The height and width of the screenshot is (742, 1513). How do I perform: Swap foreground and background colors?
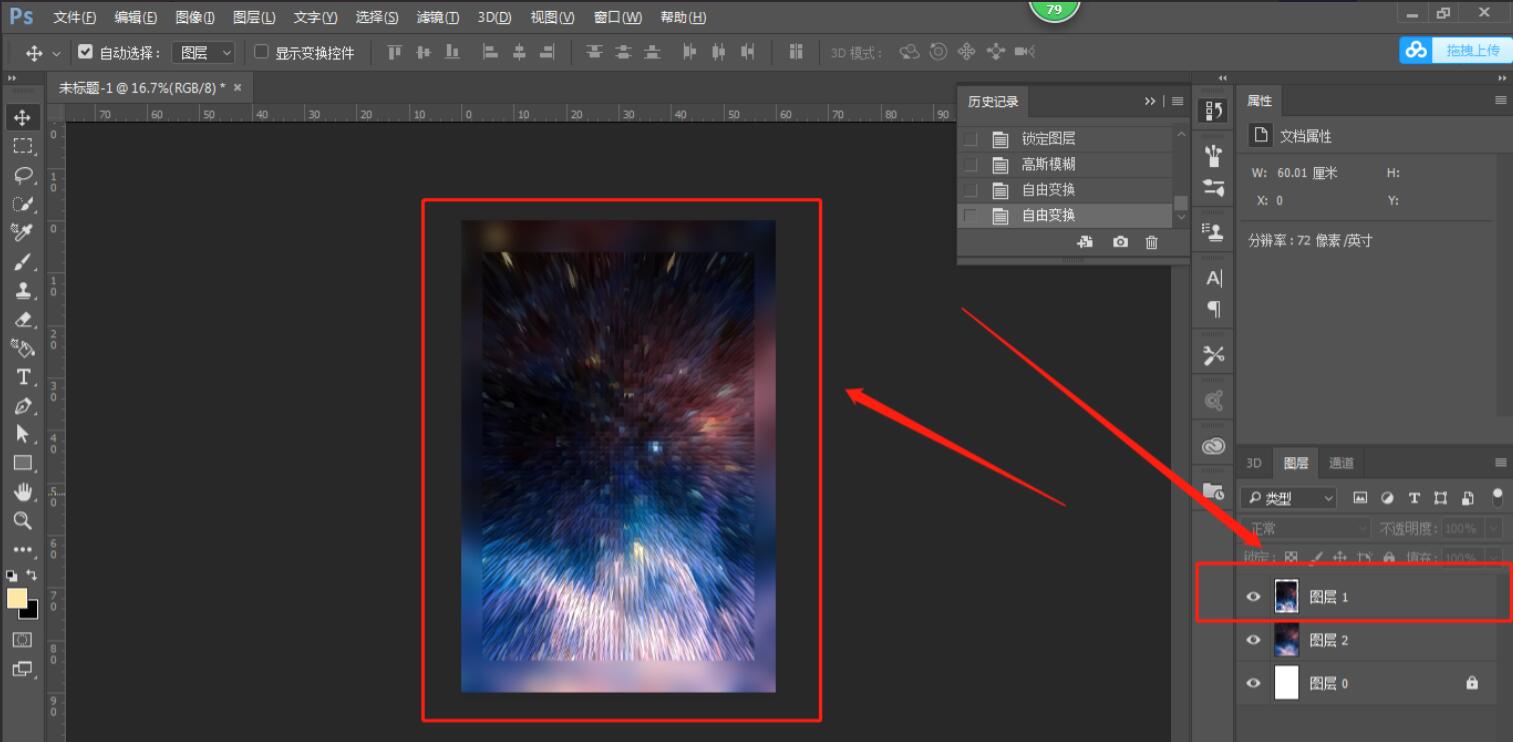[x=32, y=575]
